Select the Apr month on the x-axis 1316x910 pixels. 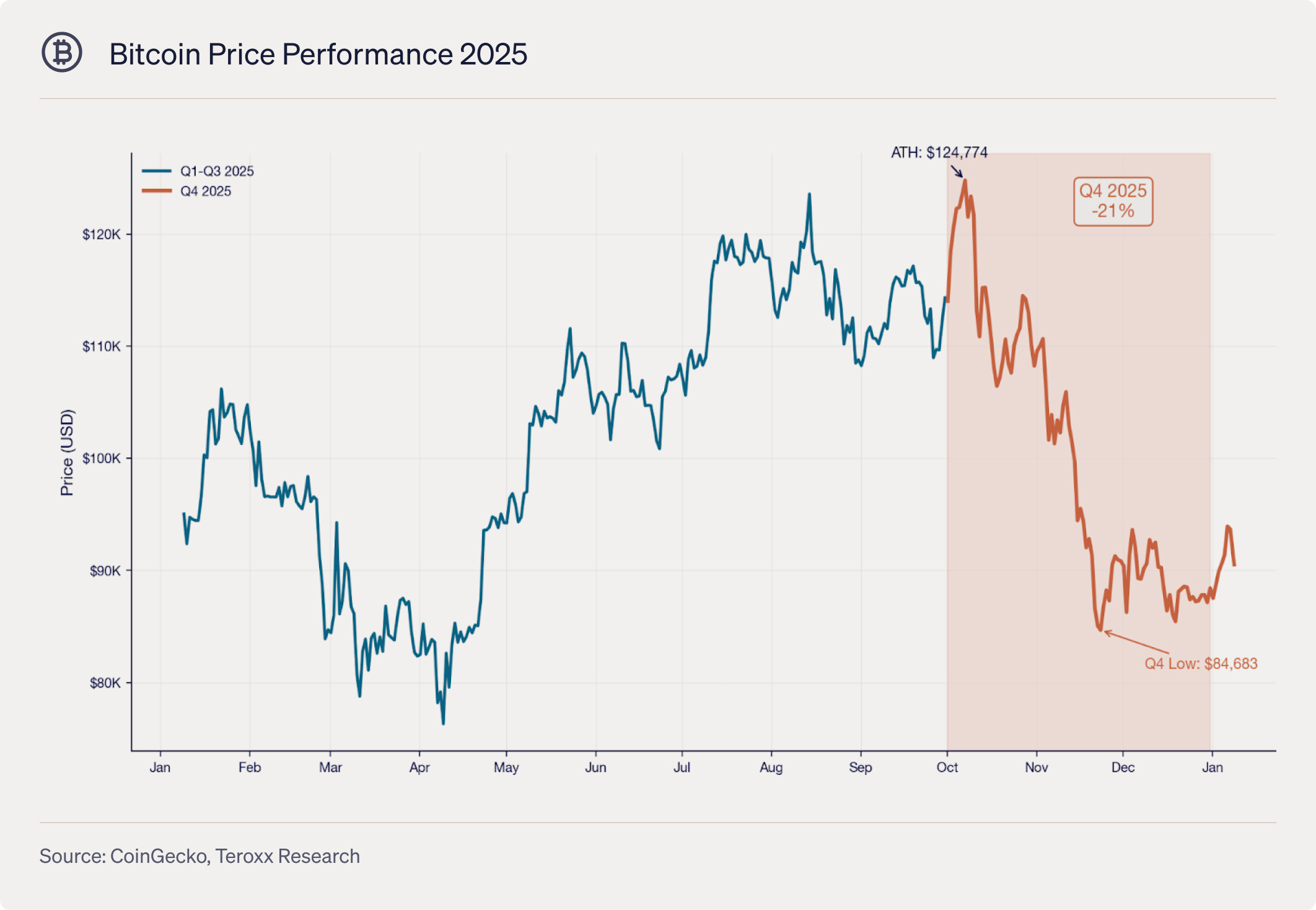coord(419,767)
